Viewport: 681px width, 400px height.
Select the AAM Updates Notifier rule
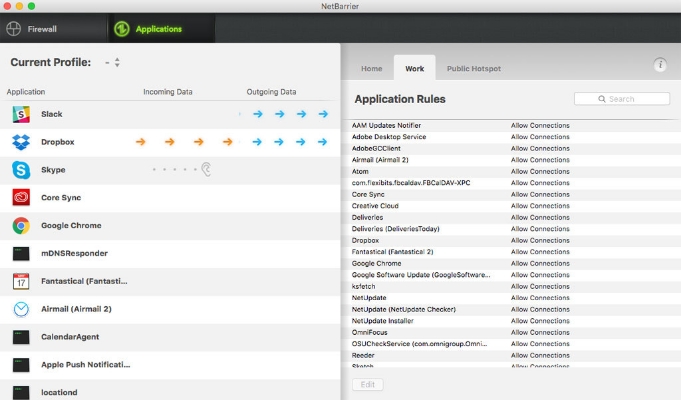tap(387, 126)
